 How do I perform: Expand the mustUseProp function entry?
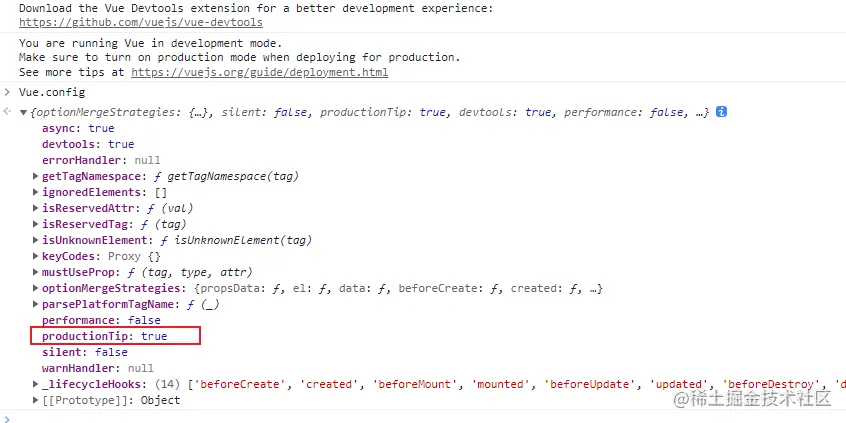36,272
